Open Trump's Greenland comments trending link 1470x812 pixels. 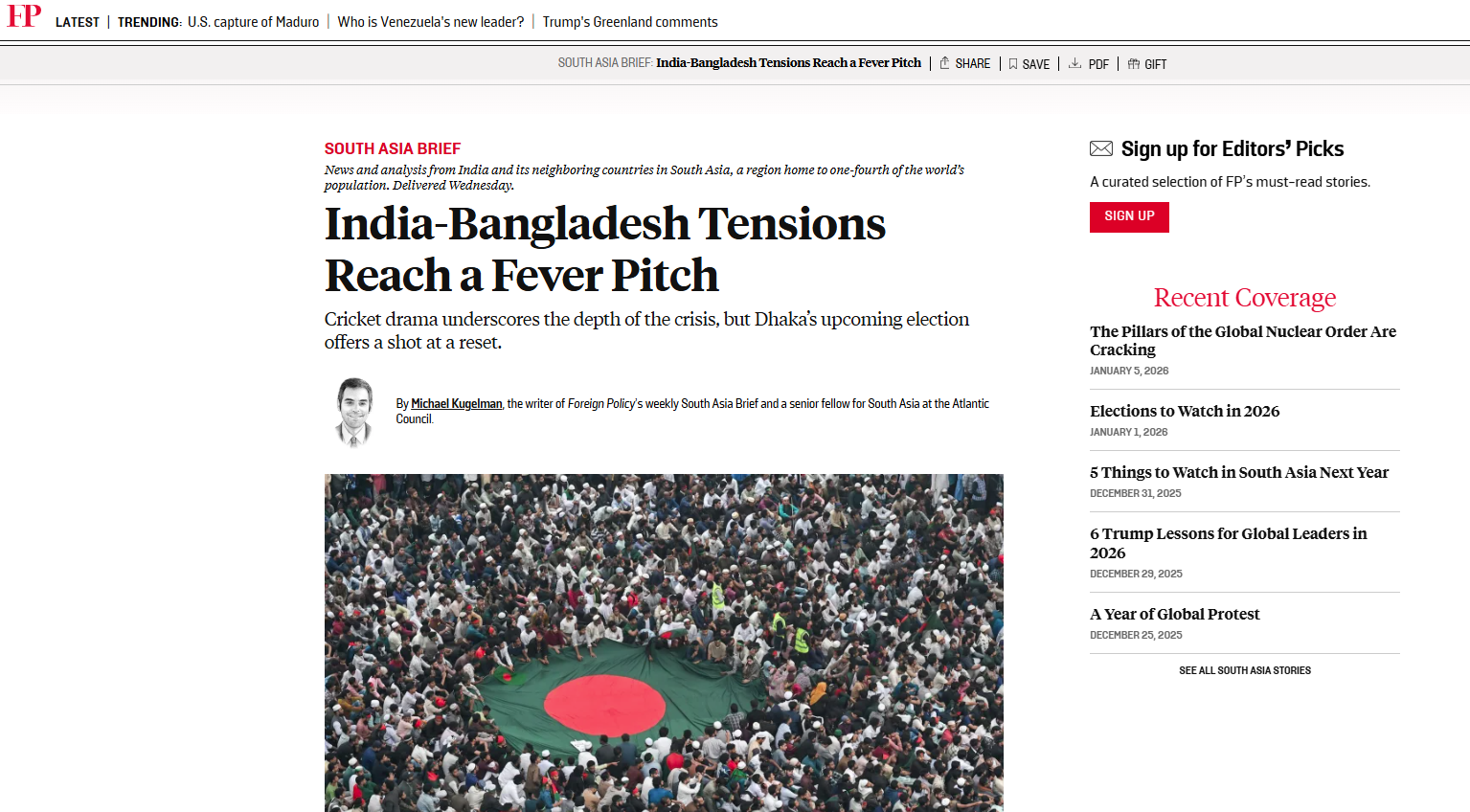630,22
